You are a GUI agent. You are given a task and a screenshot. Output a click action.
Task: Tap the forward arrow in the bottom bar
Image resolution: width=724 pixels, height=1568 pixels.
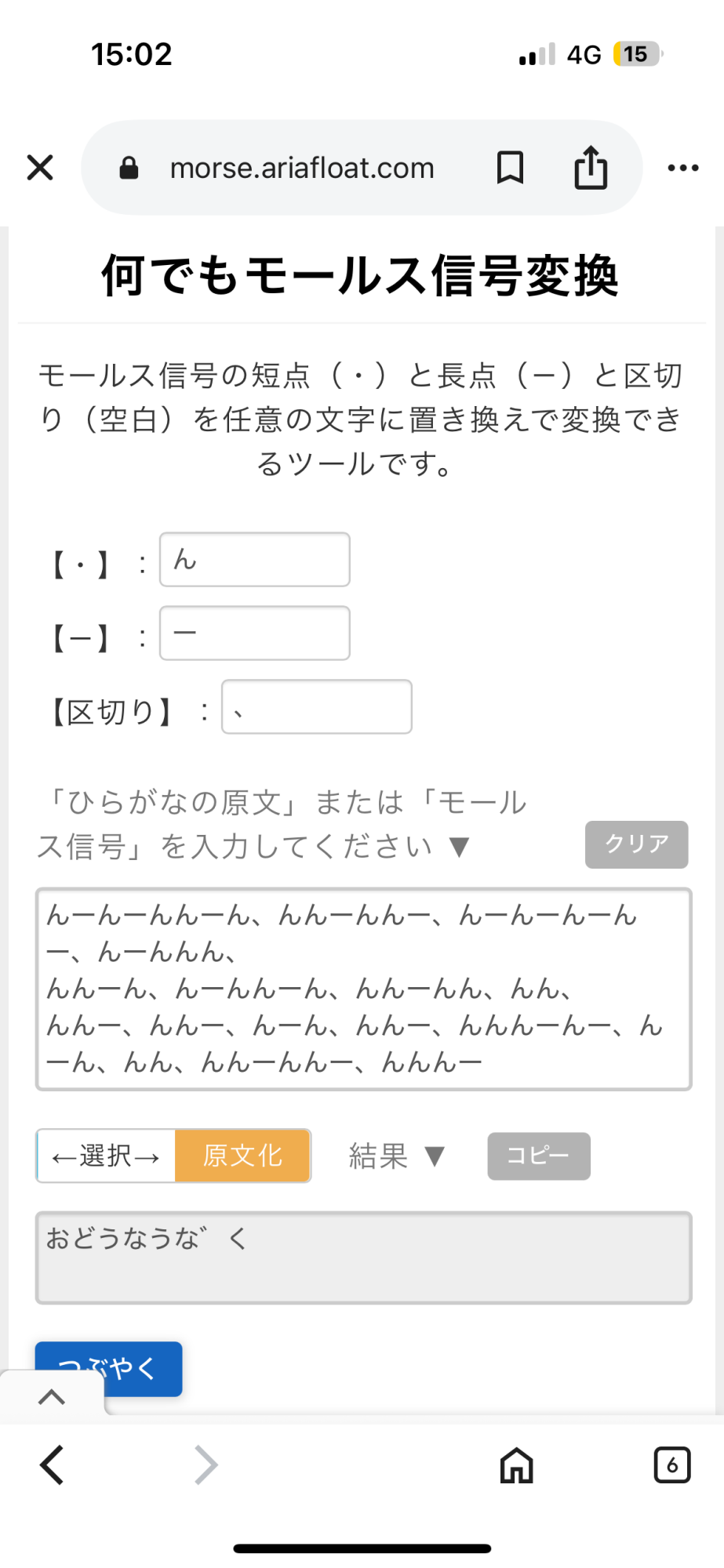click(x=206, y=1465)
